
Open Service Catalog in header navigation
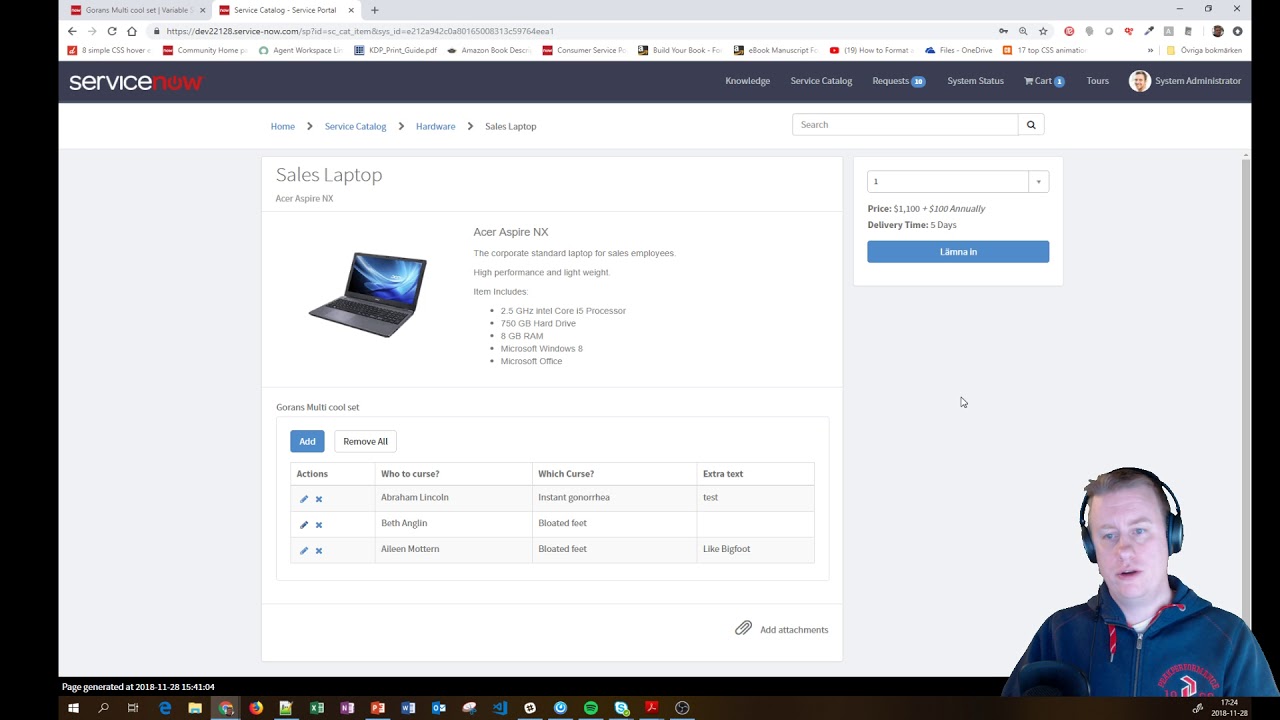coord(821,81)
